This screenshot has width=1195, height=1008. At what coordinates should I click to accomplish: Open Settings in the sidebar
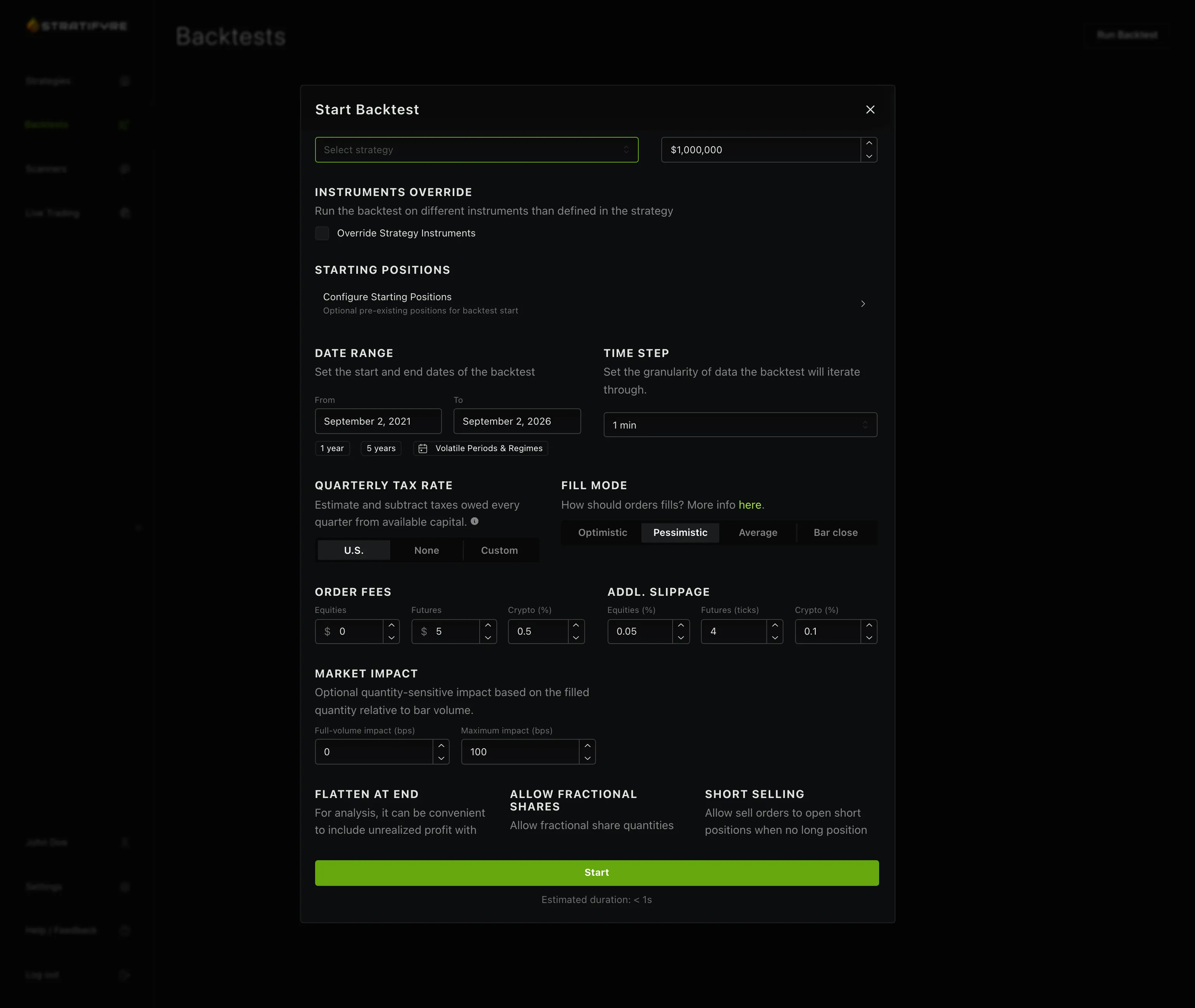pos(78,886)
